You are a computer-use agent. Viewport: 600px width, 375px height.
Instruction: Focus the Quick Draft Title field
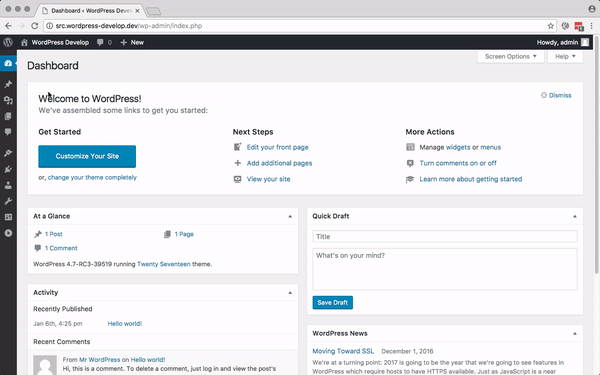[445, 236]
